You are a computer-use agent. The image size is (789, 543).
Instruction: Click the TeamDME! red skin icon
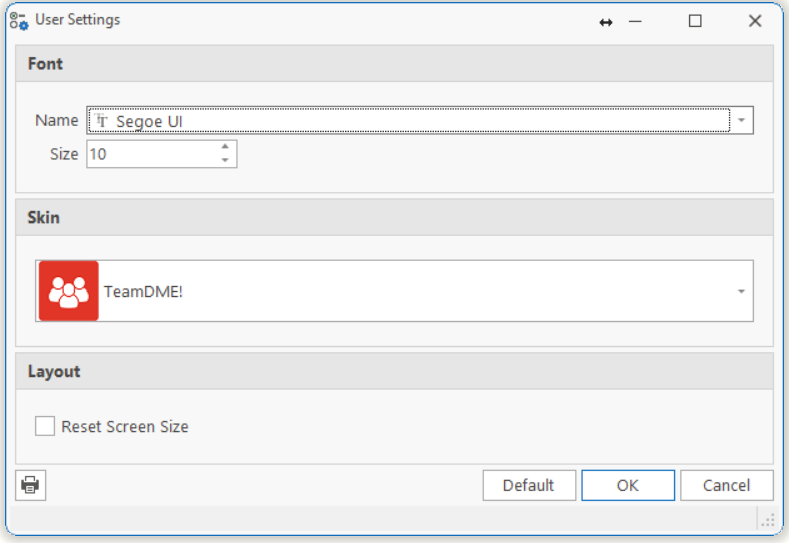pos(69,291)
